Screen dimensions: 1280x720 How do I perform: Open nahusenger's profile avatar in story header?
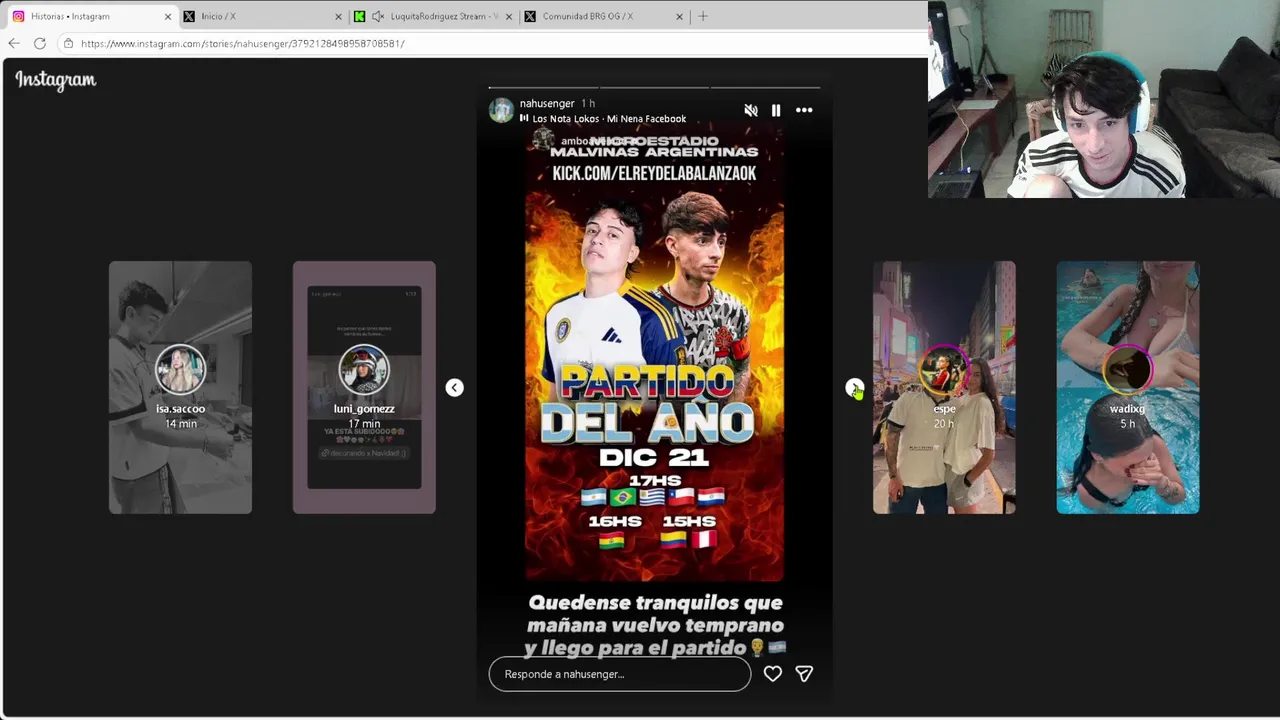[501, 110]
